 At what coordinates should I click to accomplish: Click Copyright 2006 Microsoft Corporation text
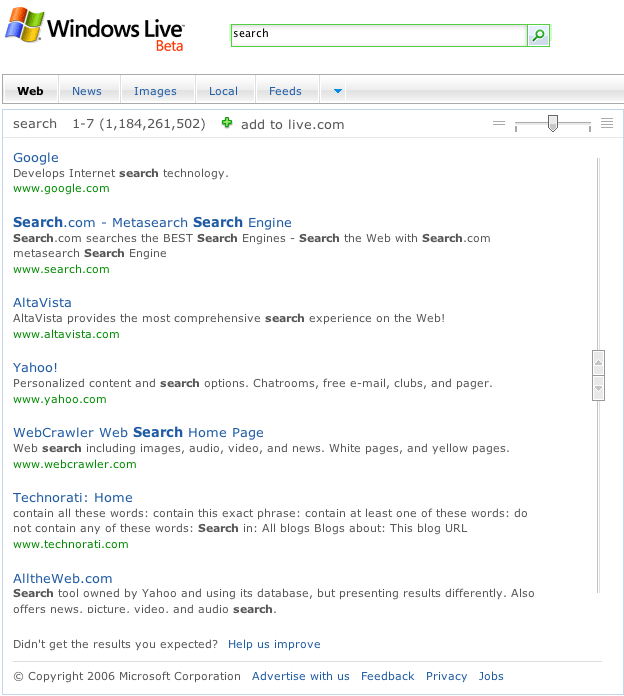click(127, 676)
